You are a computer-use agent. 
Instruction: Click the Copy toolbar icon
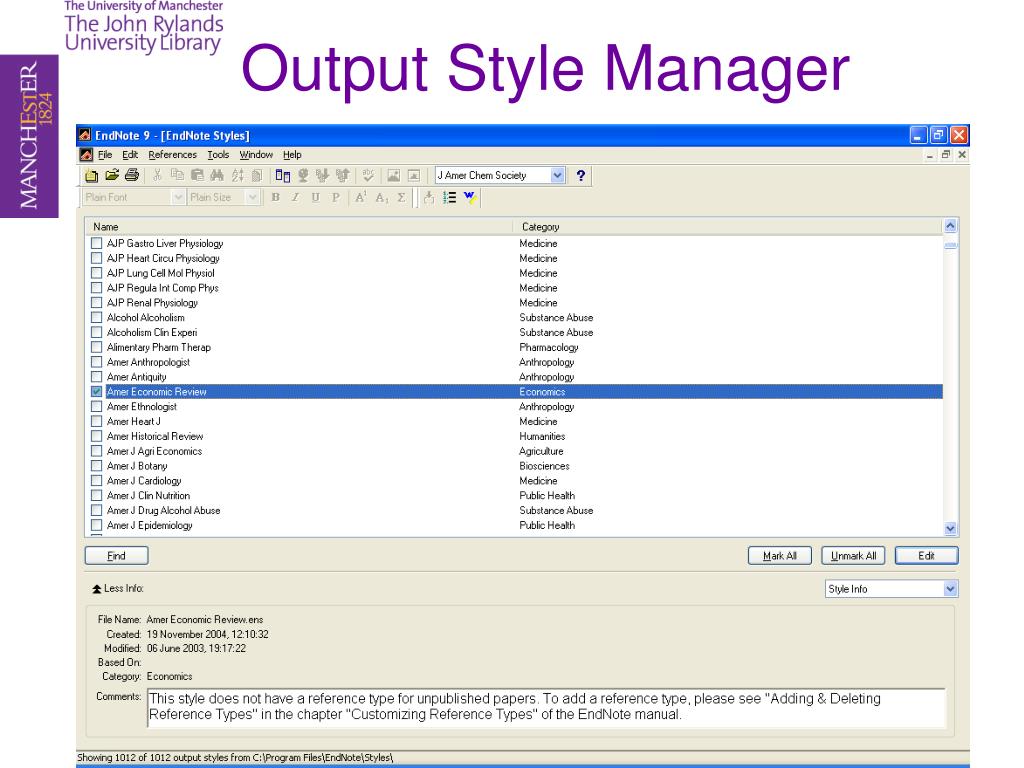[x=177, y=175]
